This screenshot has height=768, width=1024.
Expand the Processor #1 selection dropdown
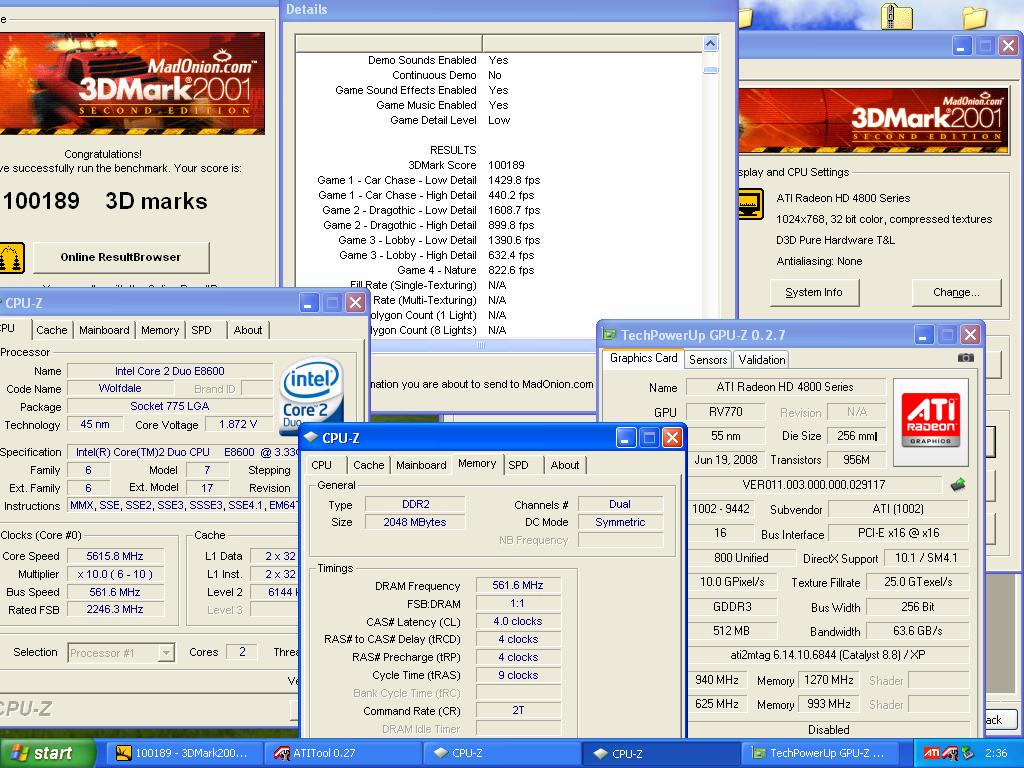pos(167,652)
